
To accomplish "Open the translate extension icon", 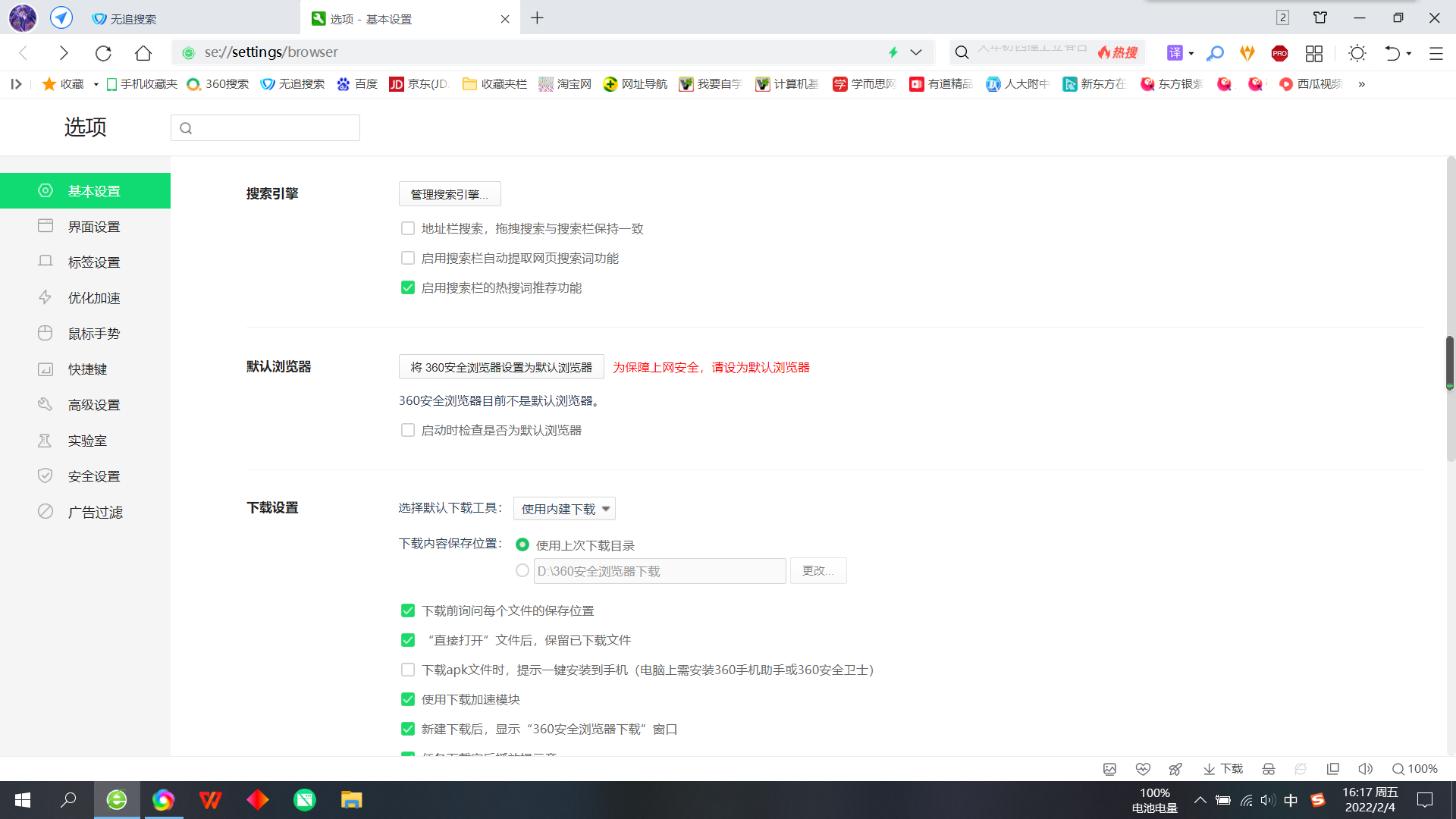I will pos(1175,52).
